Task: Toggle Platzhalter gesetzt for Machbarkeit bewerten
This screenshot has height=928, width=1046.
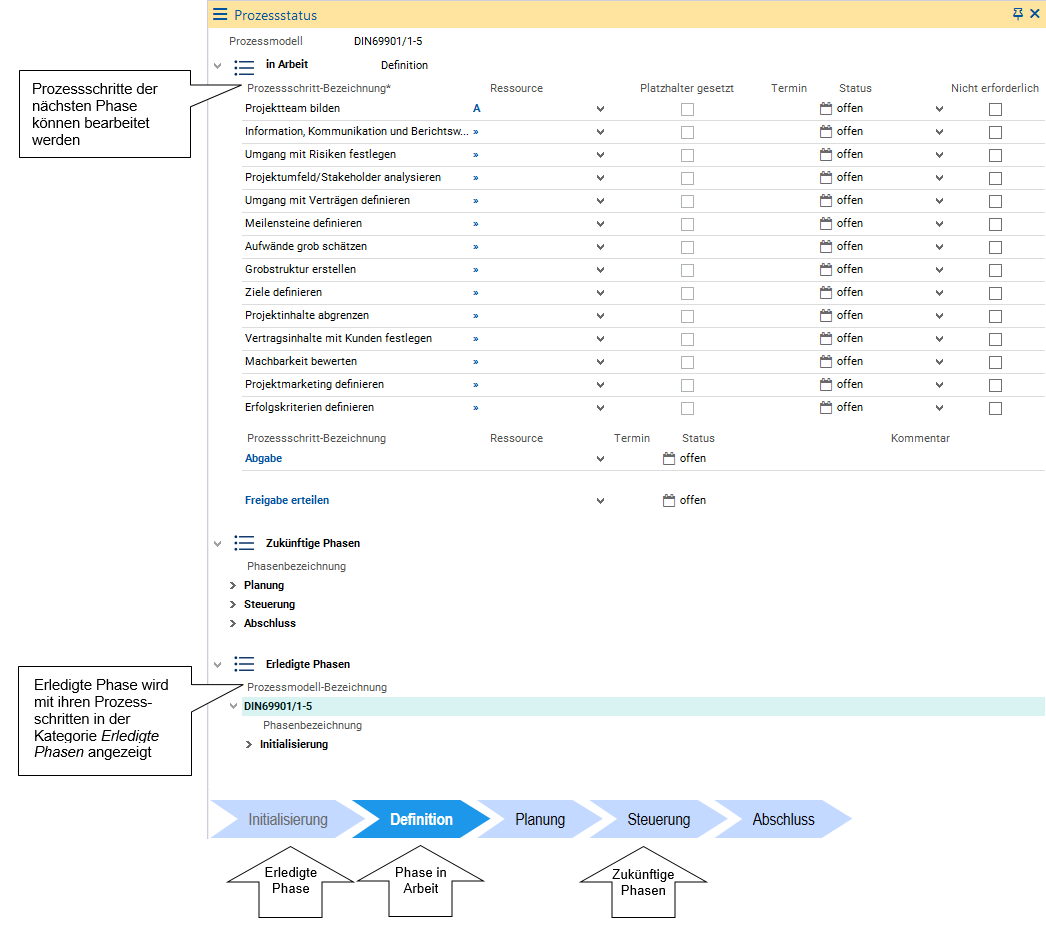Action: pos(687,362)
